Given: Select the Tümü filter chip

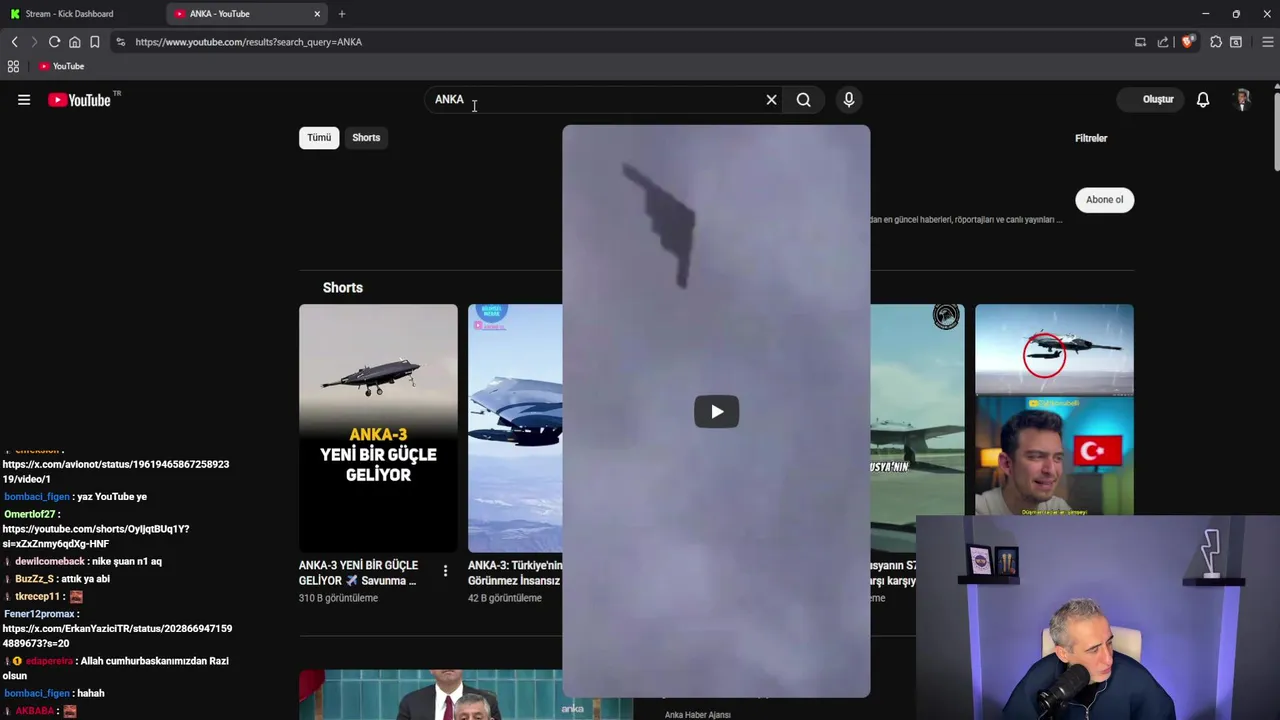Looking at the screenshot, I should pyautogui.click(x=319, y=138).
